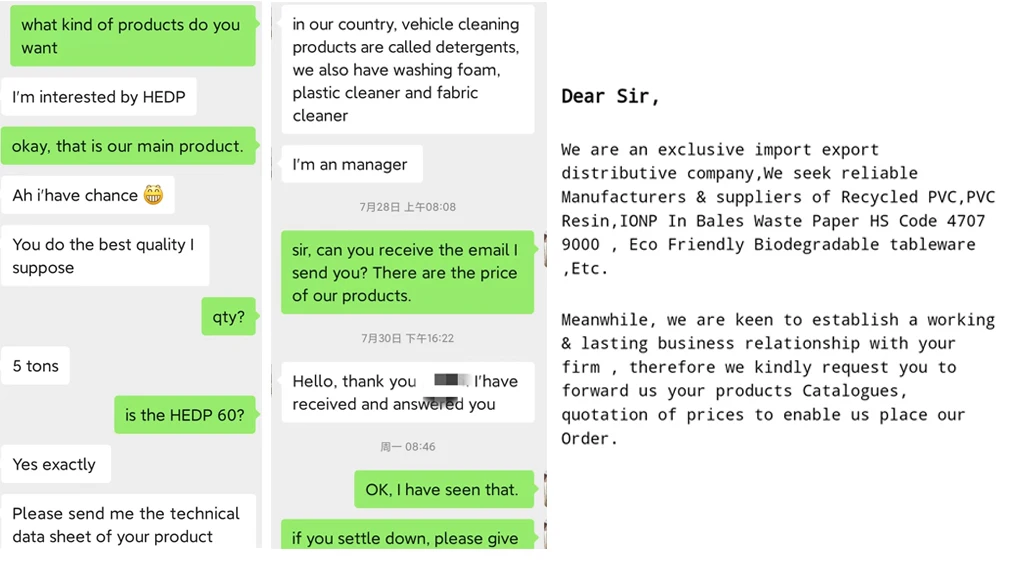This screenshot has height=561, width=1014.
Task: Select the "5 tons" message
Action: 36,366
